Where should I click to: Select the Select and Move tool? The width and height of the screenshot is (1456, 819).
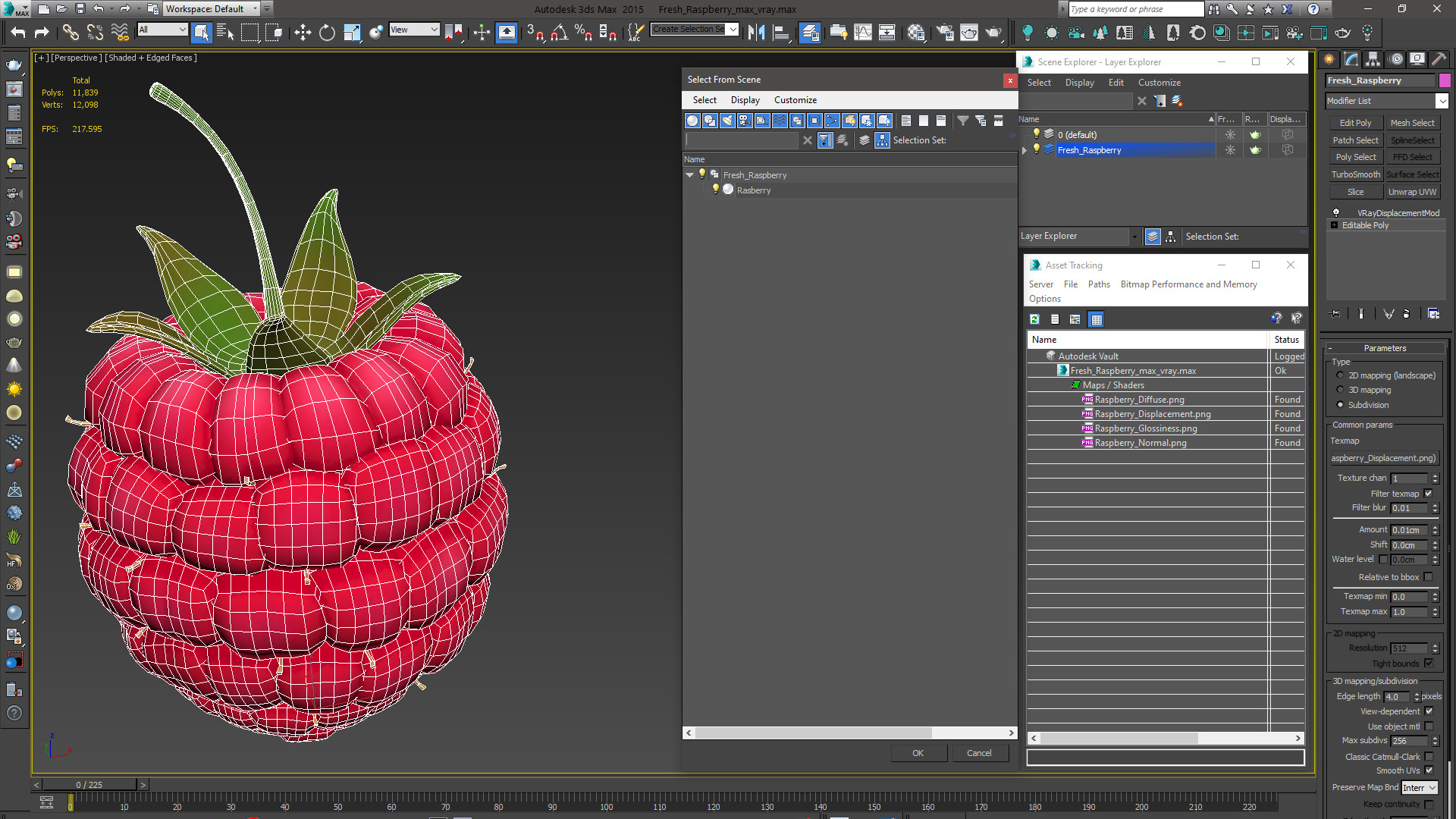[303, 32]
